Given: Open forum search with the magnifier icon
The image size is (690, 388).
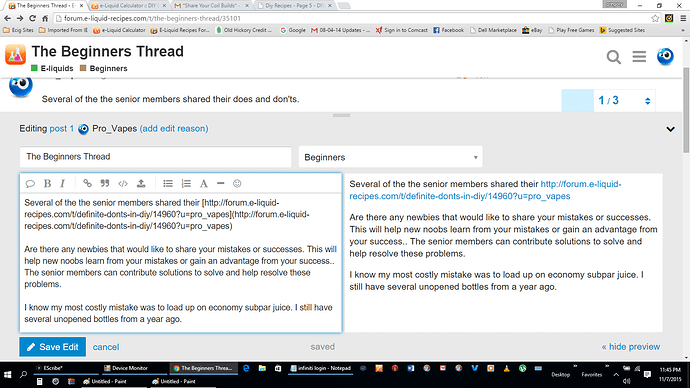Looking at the screenshot, I should point(613,57).
